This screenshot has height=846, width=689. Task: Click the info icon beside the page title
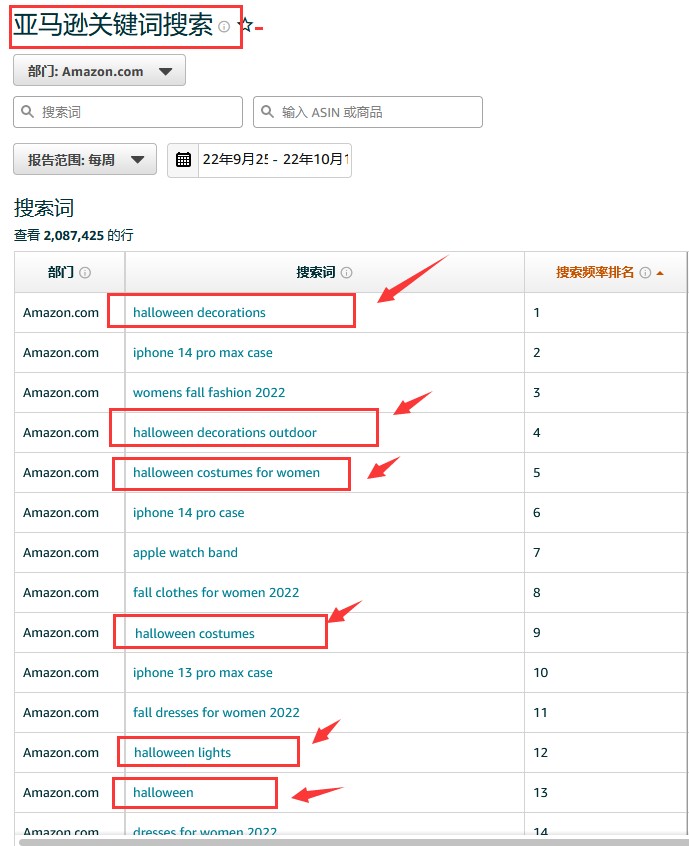[x=224, y=27]
